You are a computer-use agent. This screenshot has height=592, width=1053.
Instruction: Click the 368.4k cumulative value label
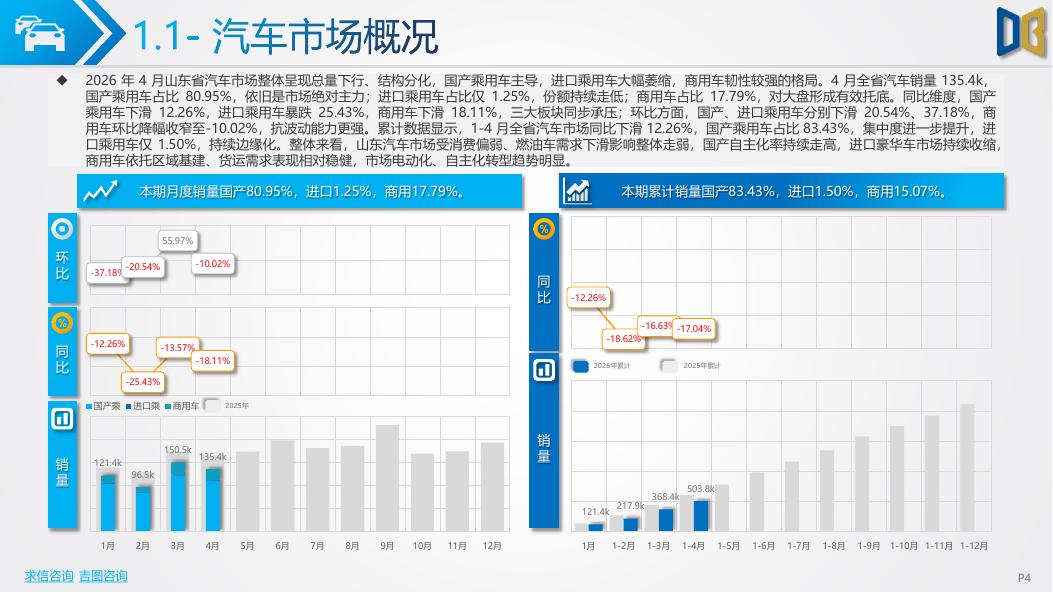[666, 497]
